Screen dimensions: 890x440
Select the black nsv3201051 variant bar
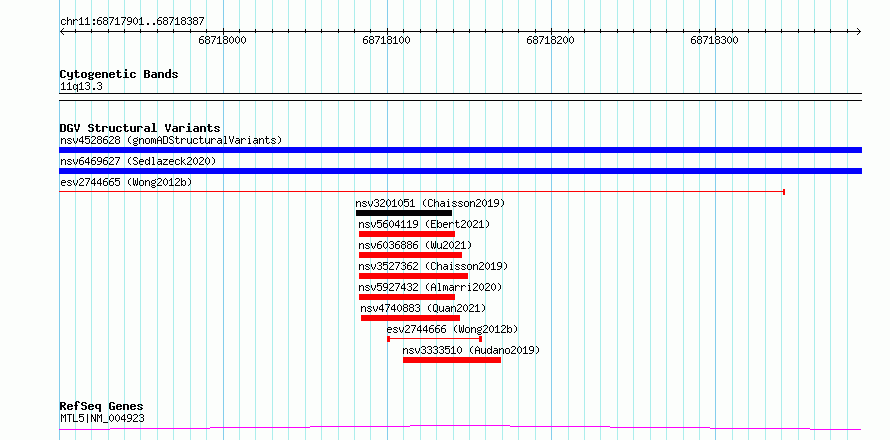tap(404, 213)
